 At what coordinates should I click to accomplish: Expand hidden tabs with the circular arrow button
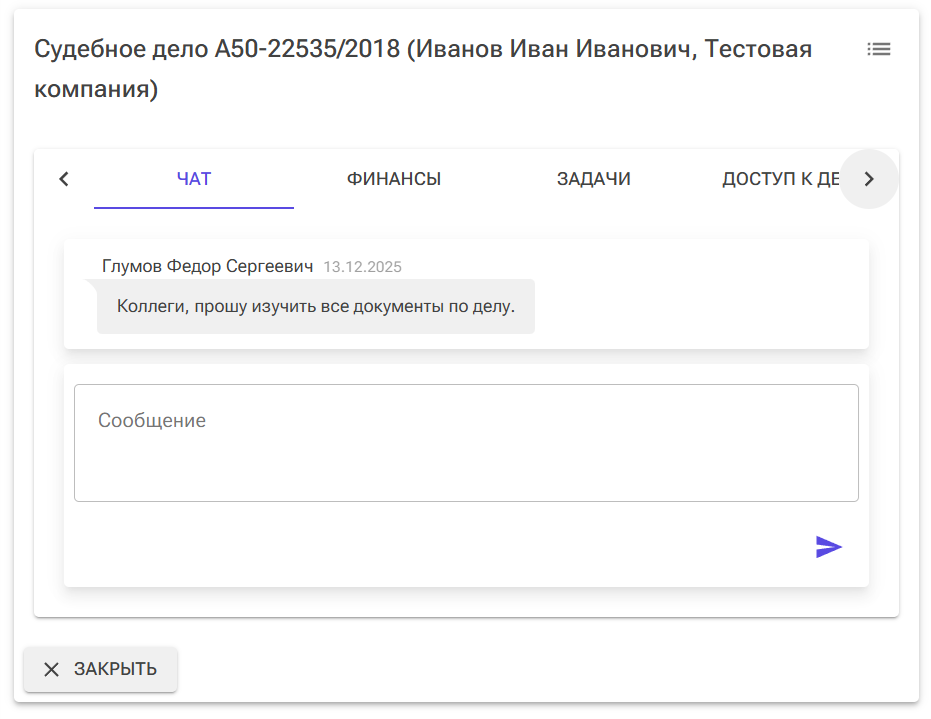tap(868, 179)
